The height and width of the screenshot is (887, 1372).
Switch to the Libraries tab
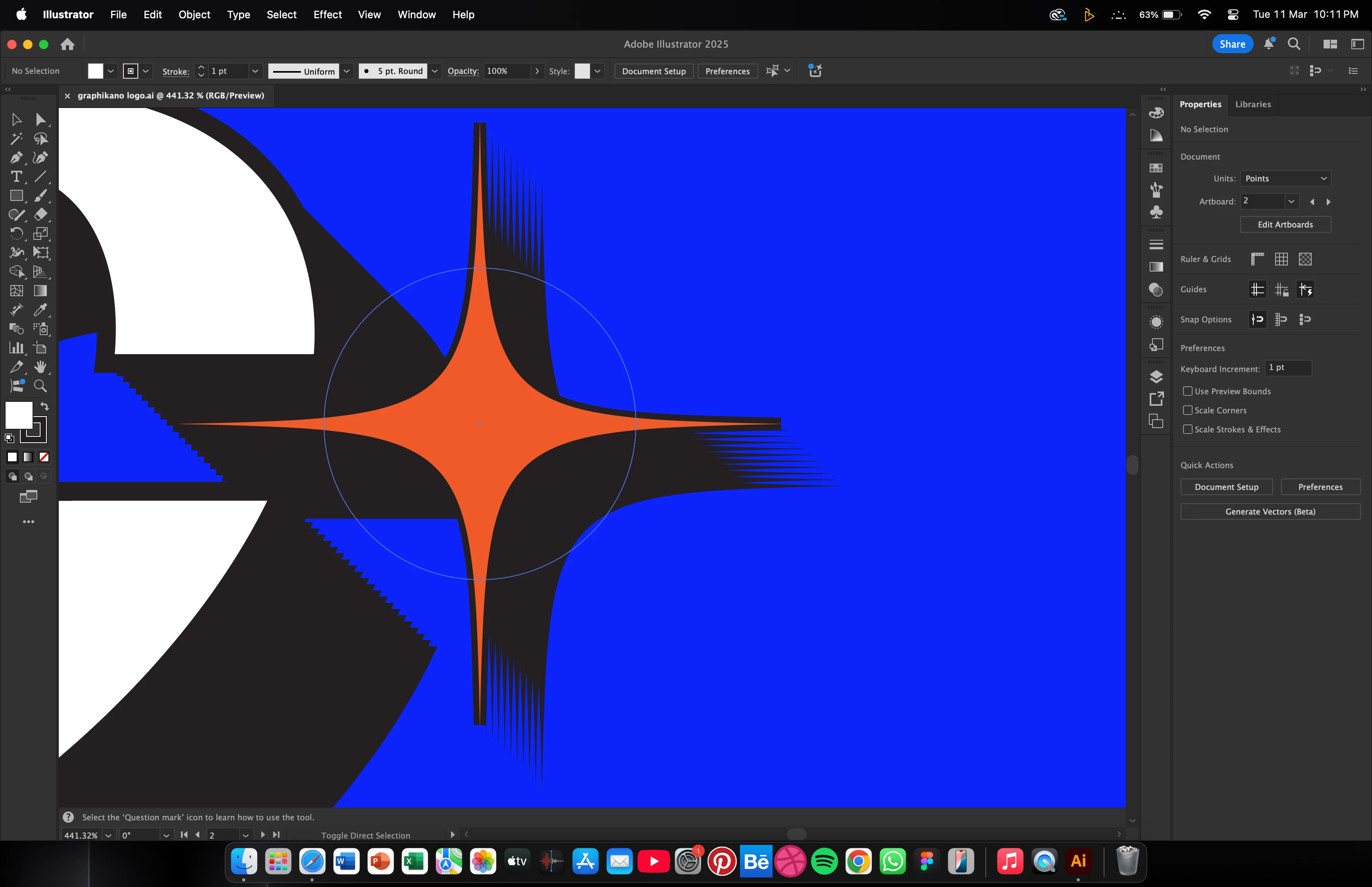[1253, 104]
